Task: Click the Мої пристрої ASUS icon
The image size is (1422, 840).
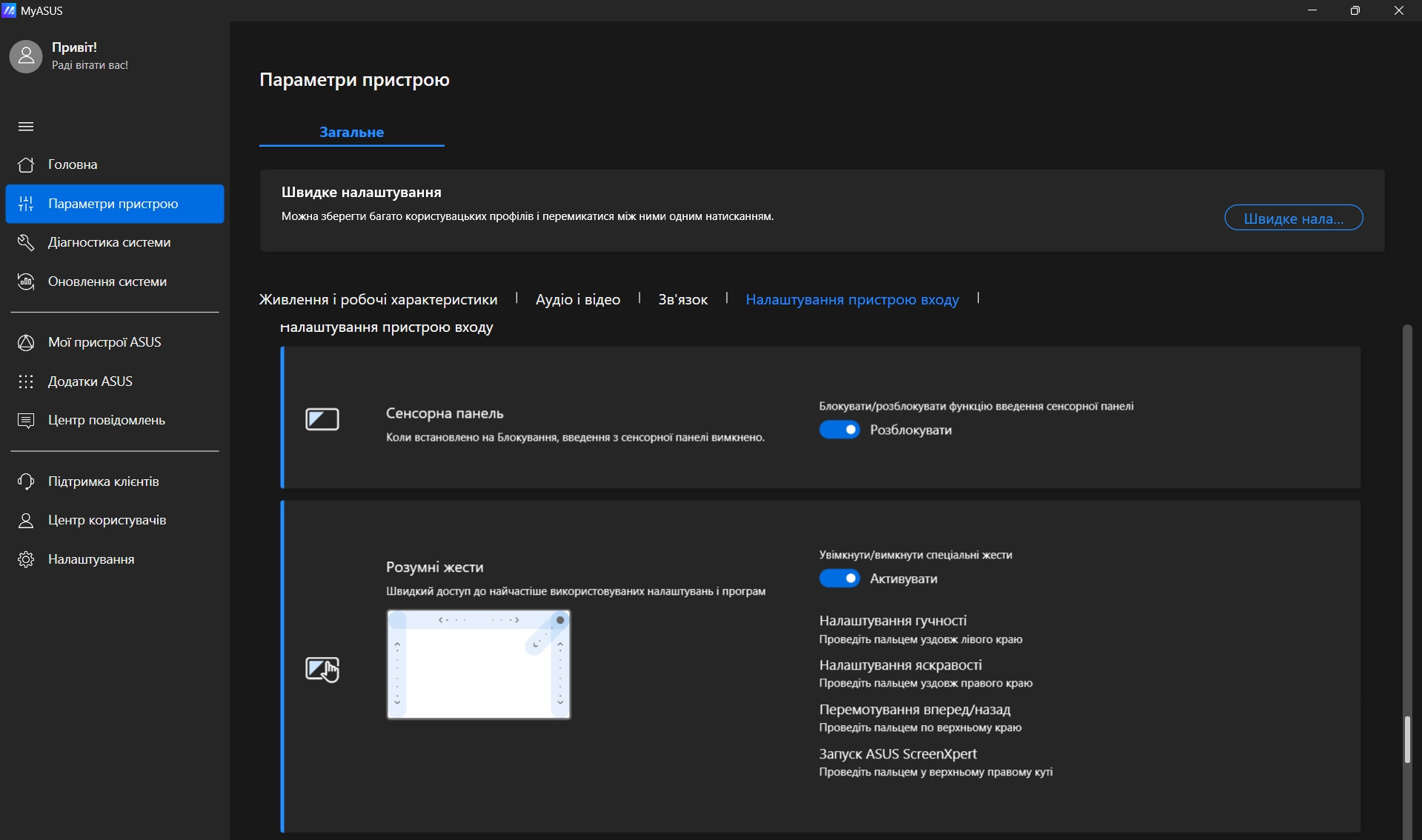Action: coord(26,342)
